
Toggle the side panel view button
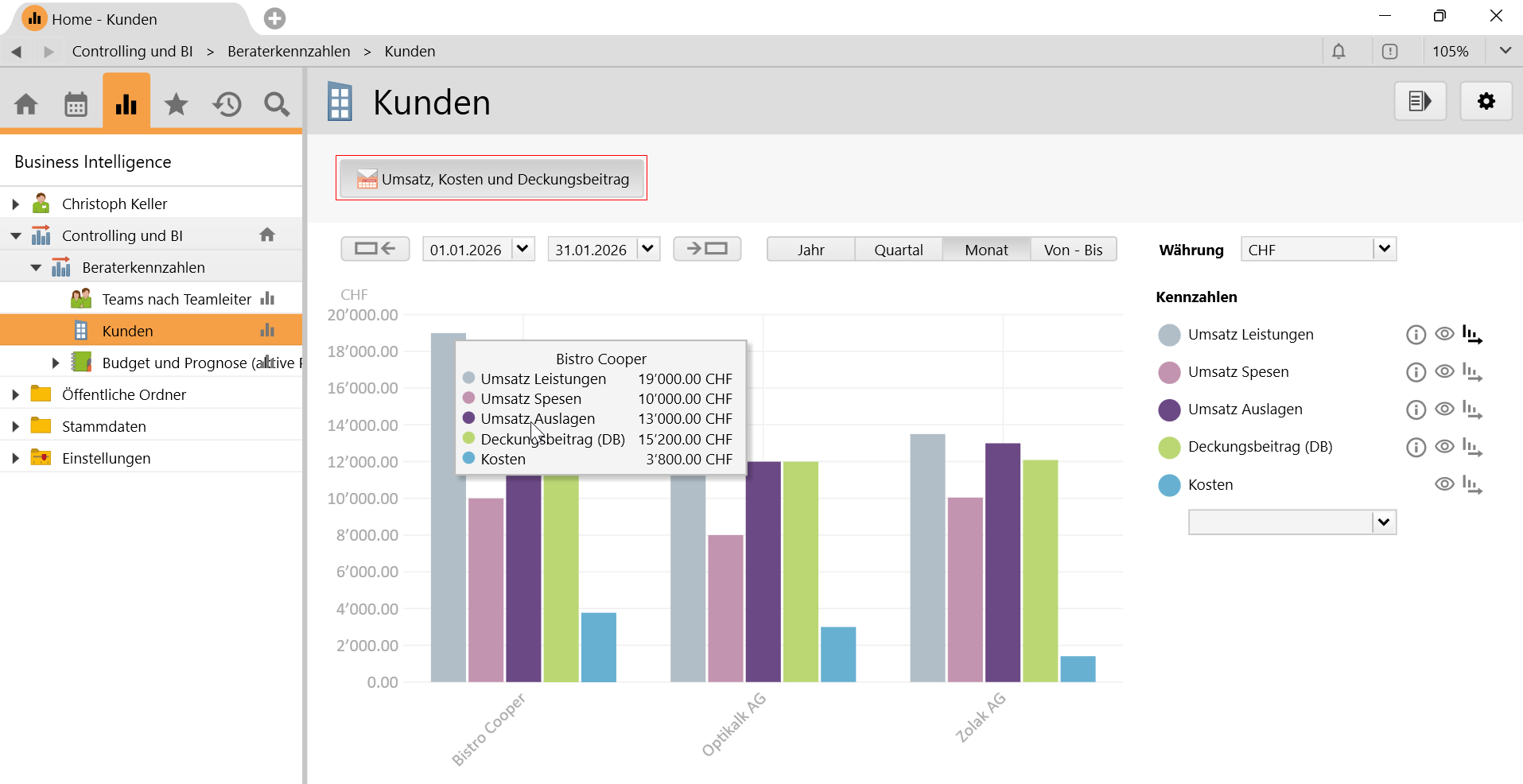[1420, 102]
